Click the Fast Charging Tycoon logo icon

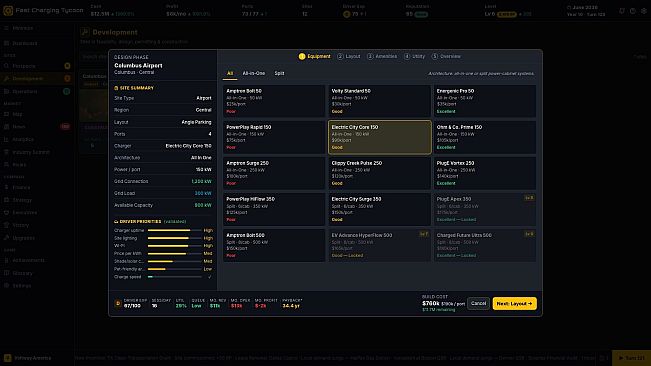[8, 10]
